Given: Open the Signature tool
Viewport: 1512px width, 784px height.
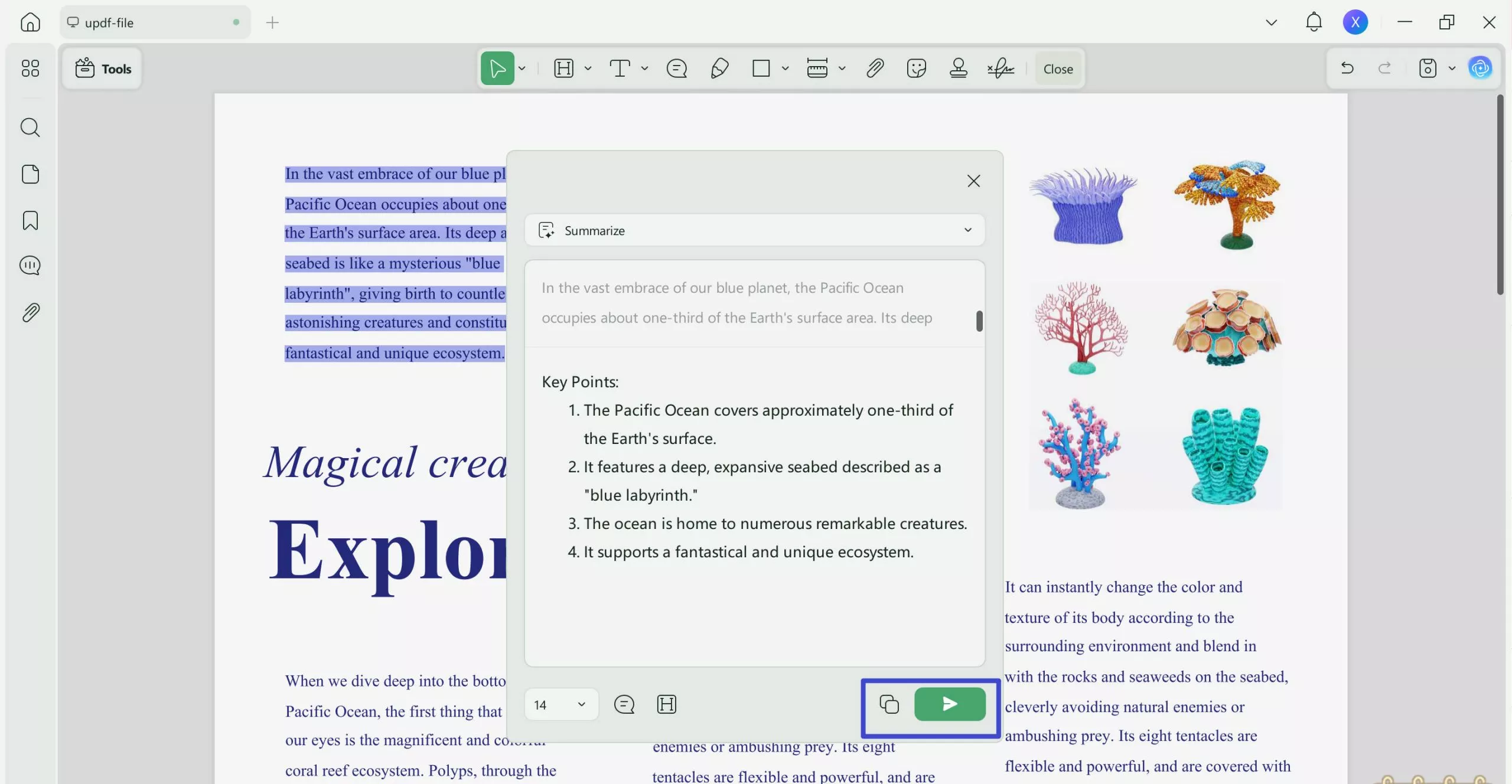Looking at the screenshot, I should tap(999, 68).
